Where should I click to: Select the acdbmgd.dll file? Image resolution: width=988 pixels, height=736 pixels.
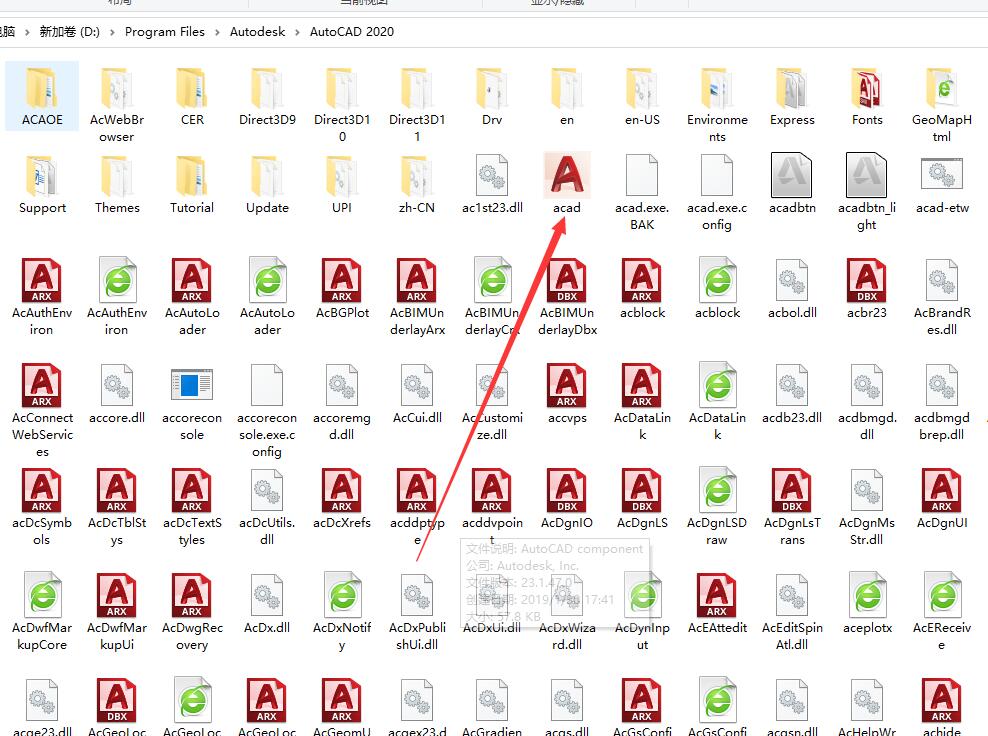[867, 402]
